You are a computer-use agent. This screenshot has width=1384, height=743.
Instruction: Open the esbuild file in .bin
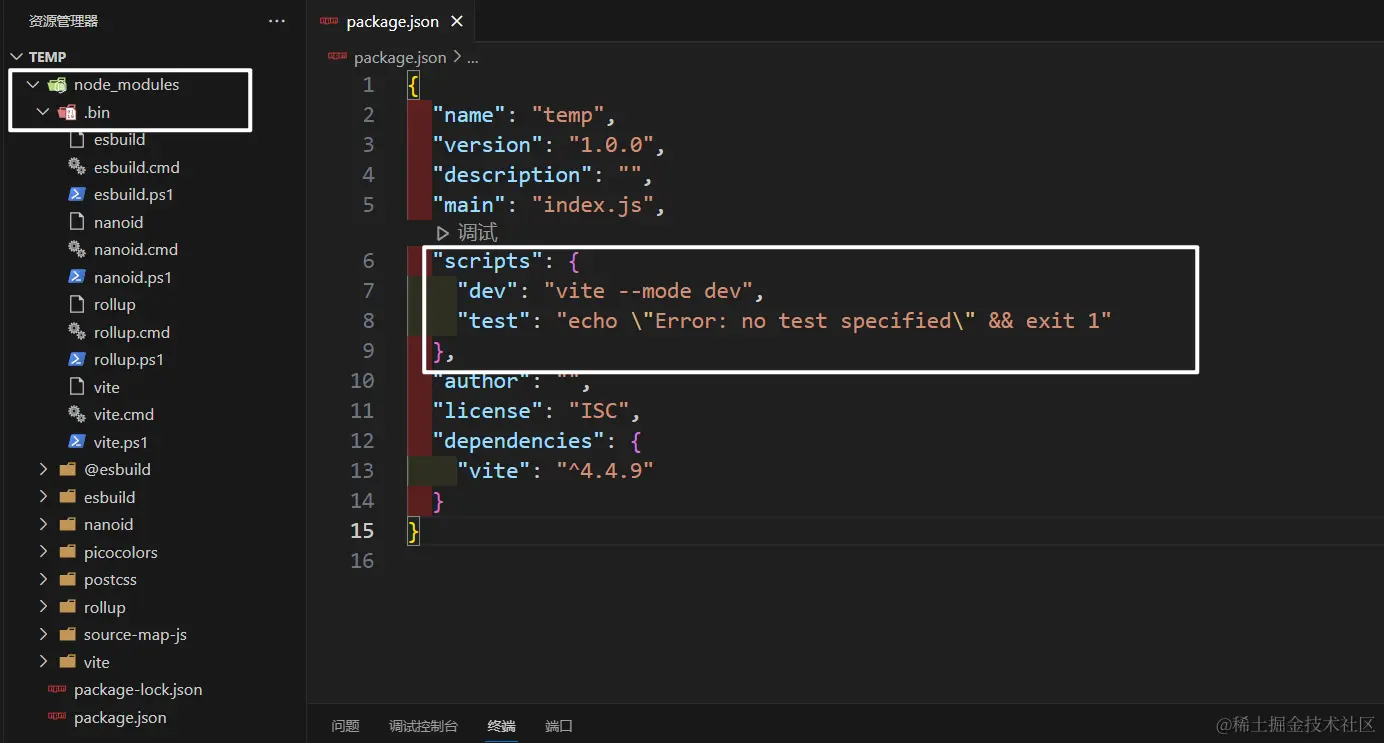[119, 140]
